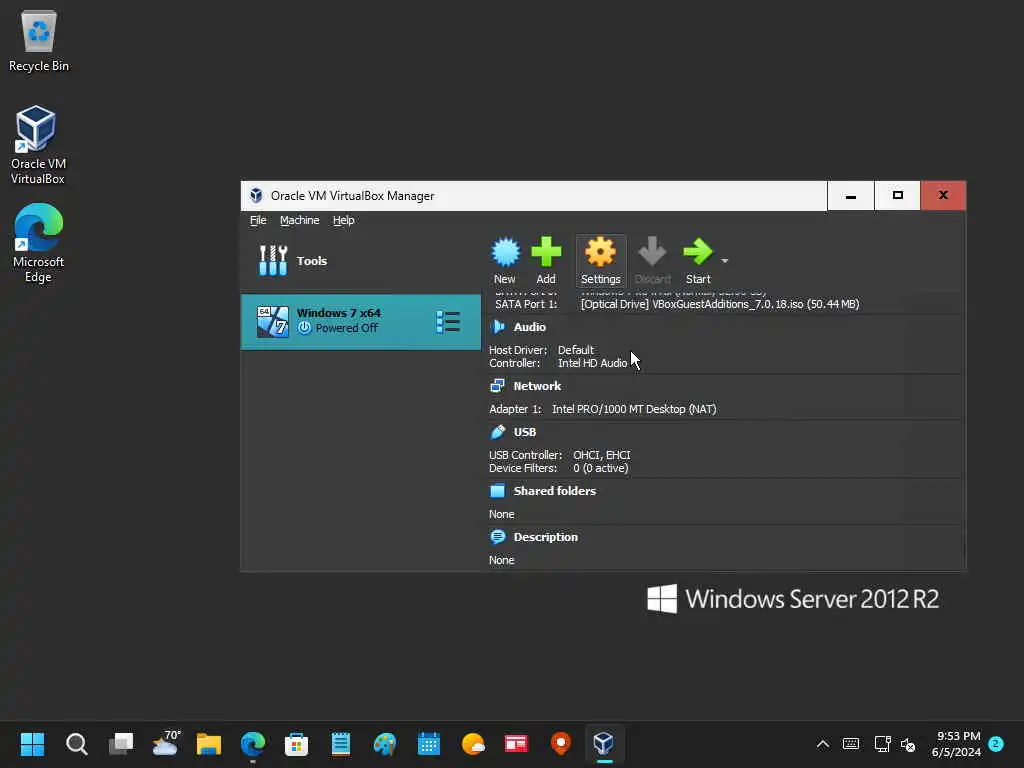
Task: Click the Powered Off status text
Action: 346,328
